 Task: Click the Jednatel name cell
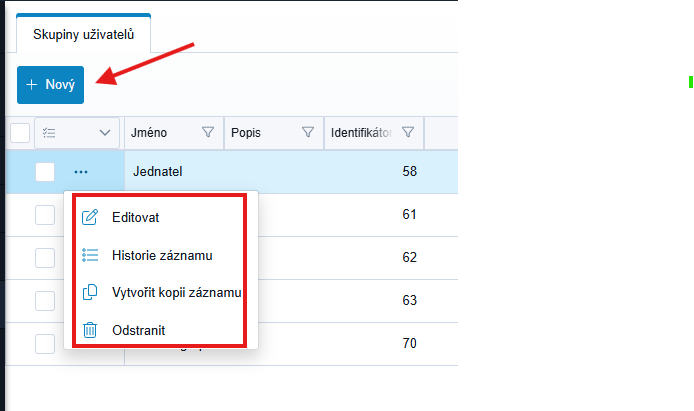click(x=158, y=172)
